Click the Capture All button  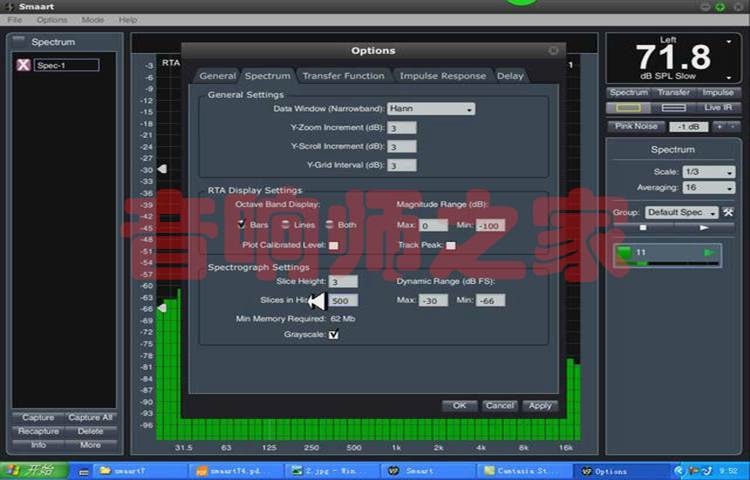(x=90, y=417)
